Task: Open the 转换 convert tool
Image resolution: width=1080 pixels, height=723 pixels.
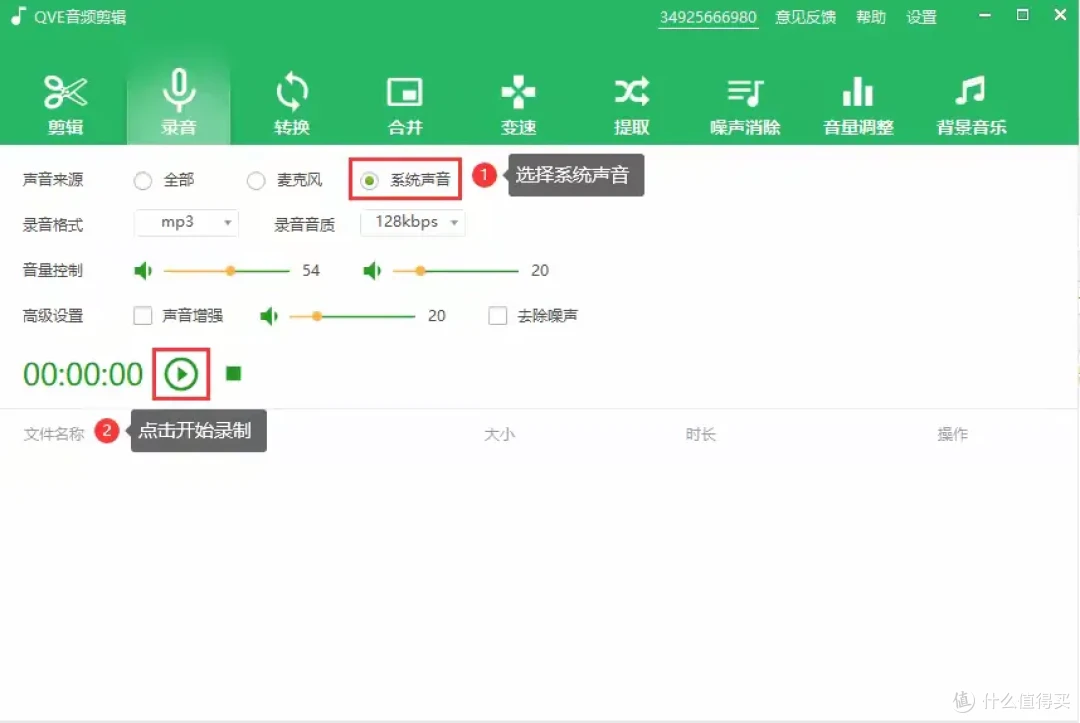Action: (x=291, y=105)
